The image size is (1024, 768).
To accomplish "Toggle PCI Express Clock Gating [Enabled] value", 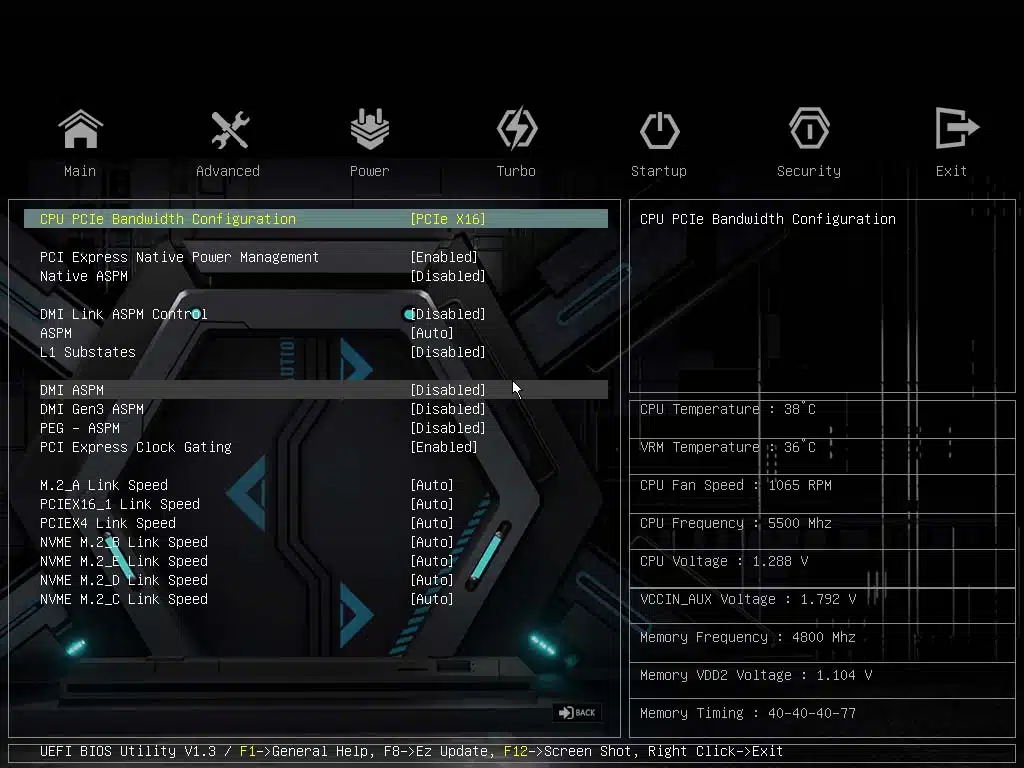I will click(x=444, y=447).
